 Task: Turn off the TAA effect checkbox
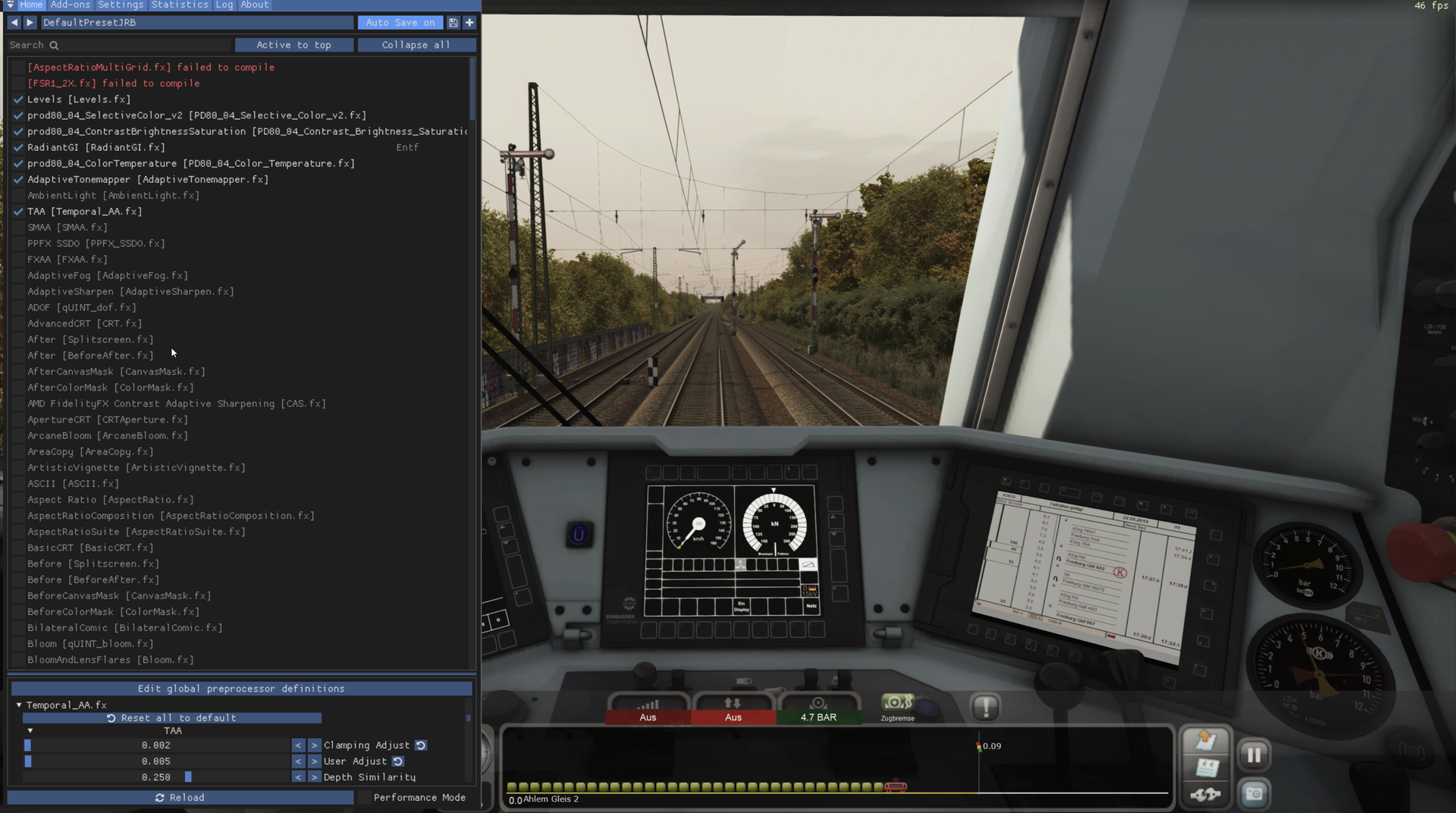point(18,212)
